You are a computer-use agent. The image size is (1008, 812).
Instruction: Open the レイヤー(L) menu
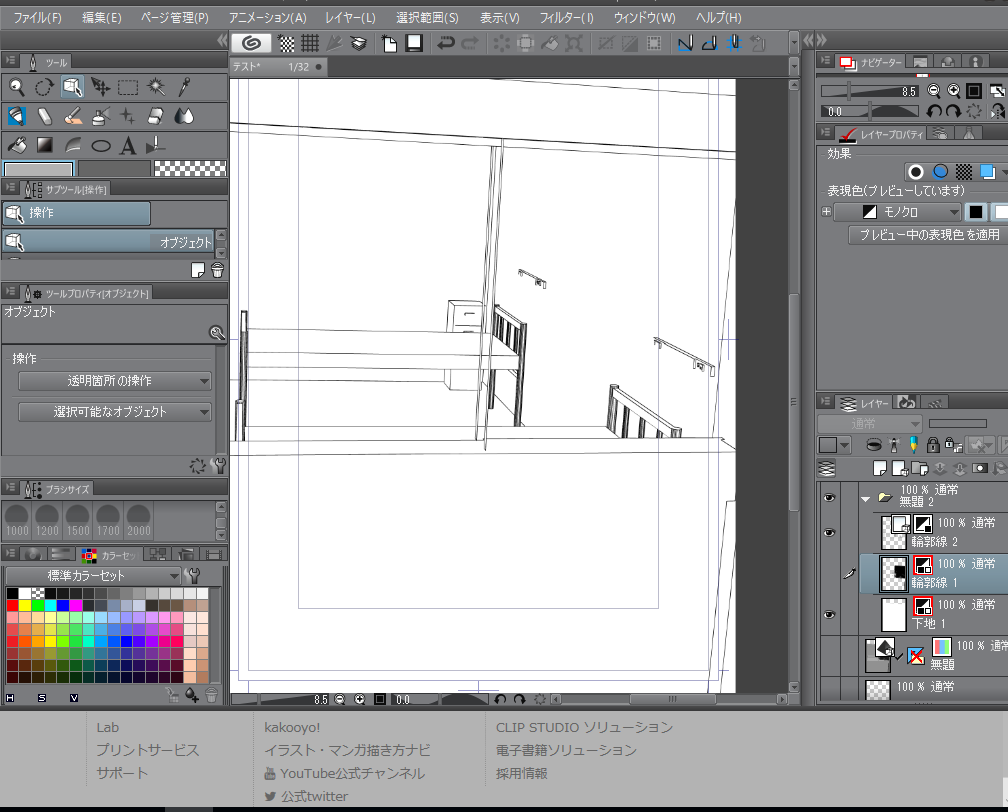click(x=350, y=18)
